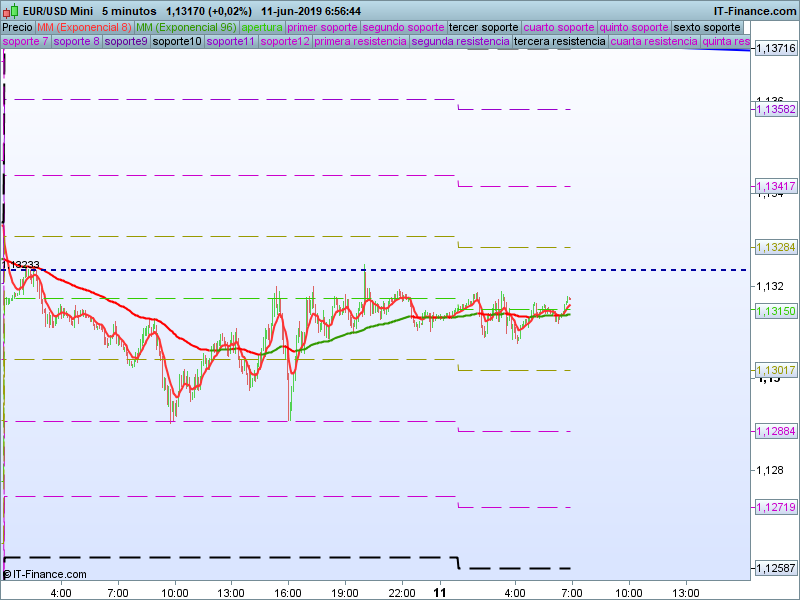
Task: Click the 1,13582 price level tag
Action: [x=775, y=109]
